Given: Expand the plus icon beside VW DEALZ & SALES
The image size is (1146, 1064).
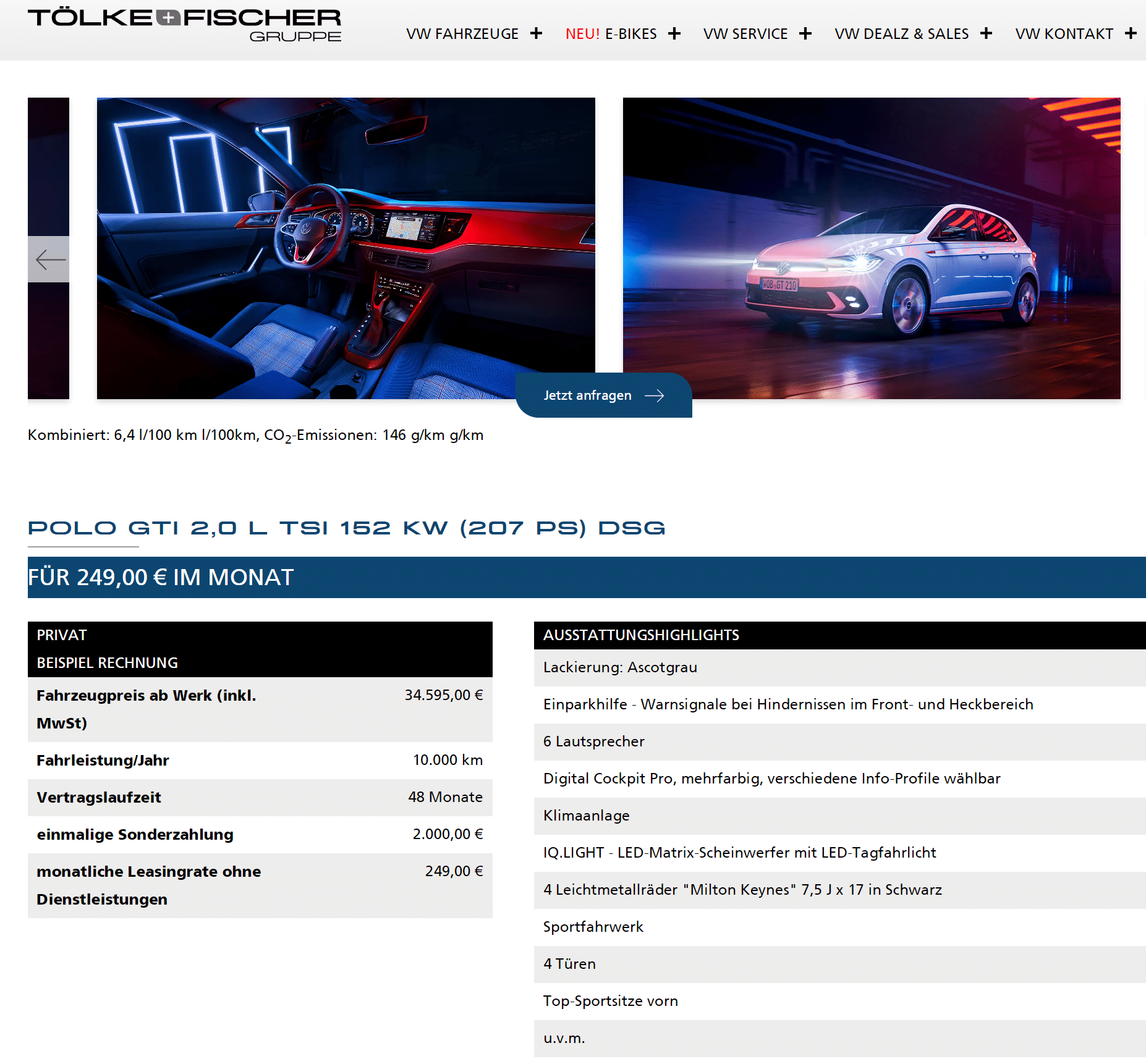Looking at the screenshot, I should coord(987,33).
